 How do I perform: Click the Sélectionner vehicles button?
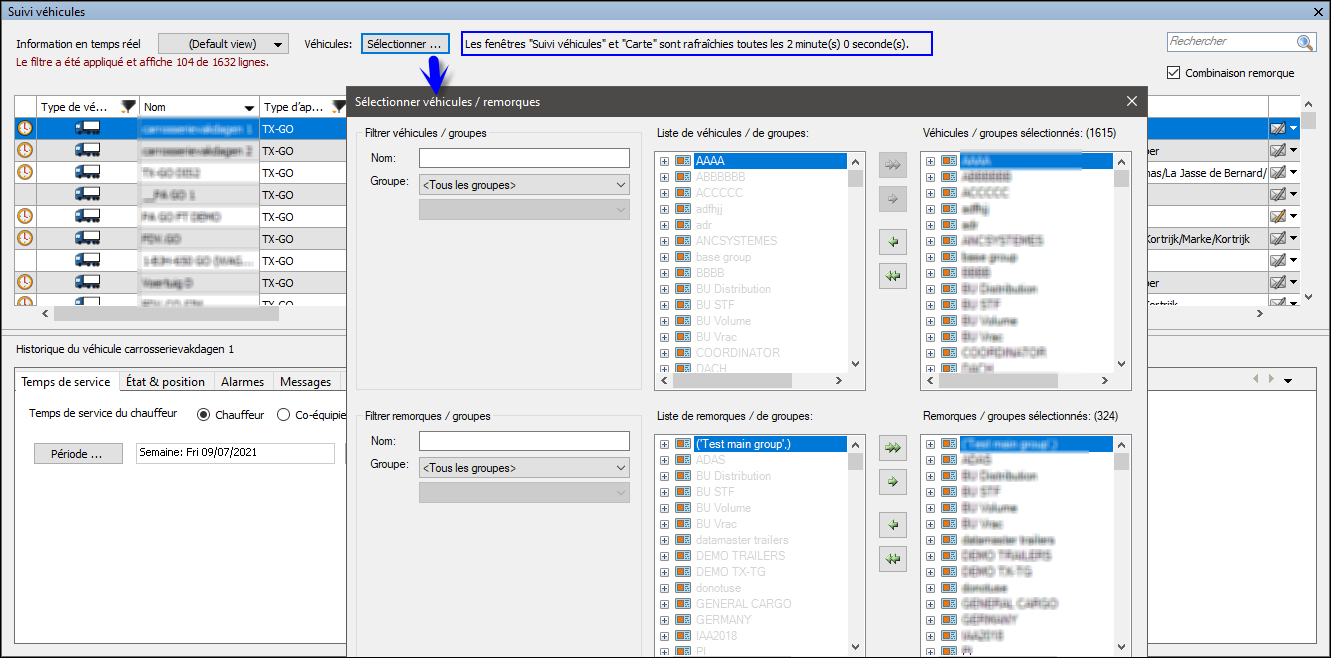tap(405, 44)
